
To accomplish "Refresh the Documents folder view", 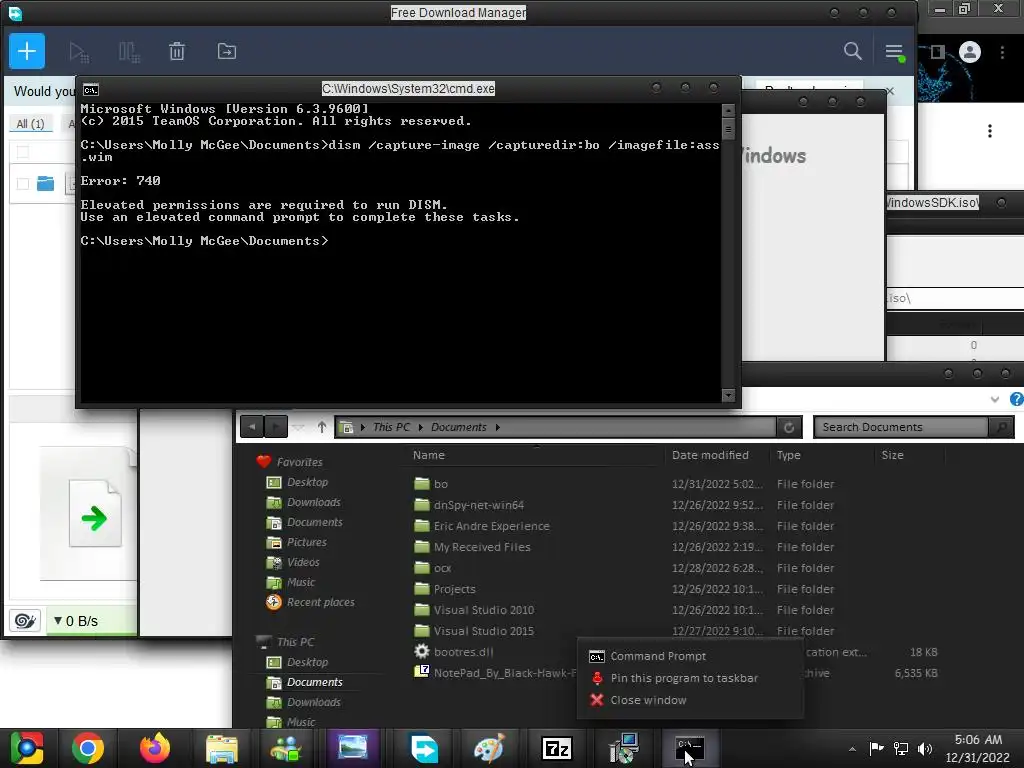I will [x=788, y=427].
